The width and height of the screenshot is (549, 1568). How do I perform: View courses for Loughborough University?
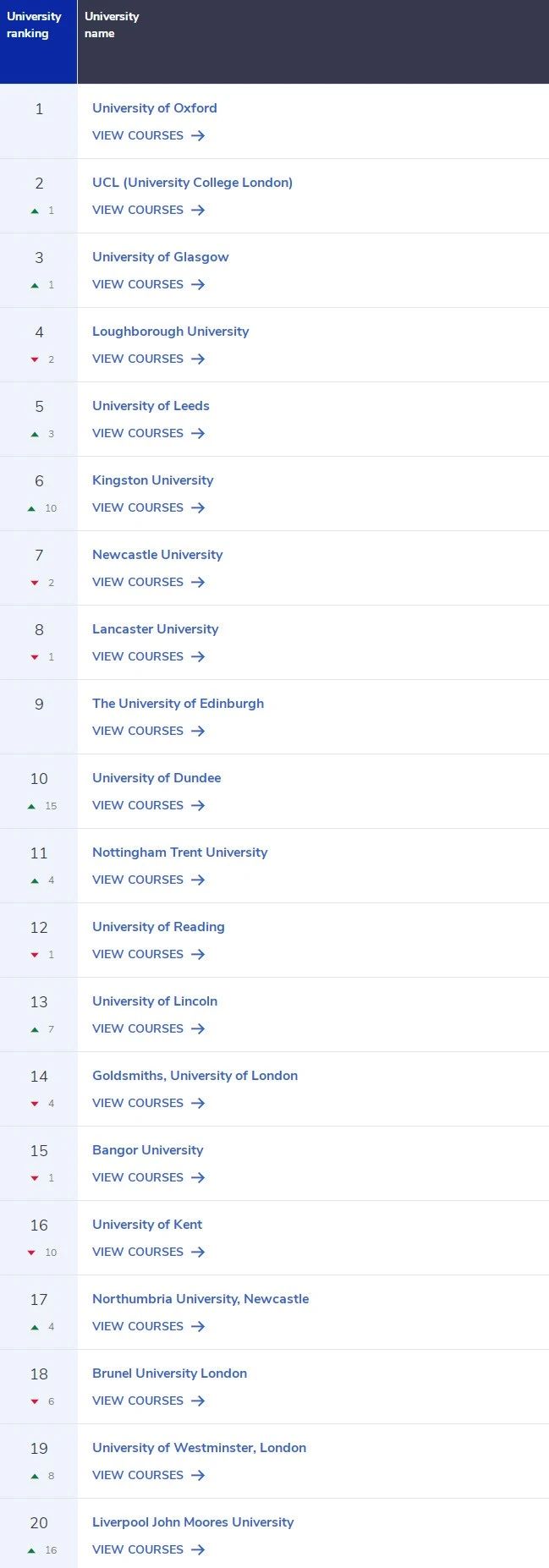(148, 359)
